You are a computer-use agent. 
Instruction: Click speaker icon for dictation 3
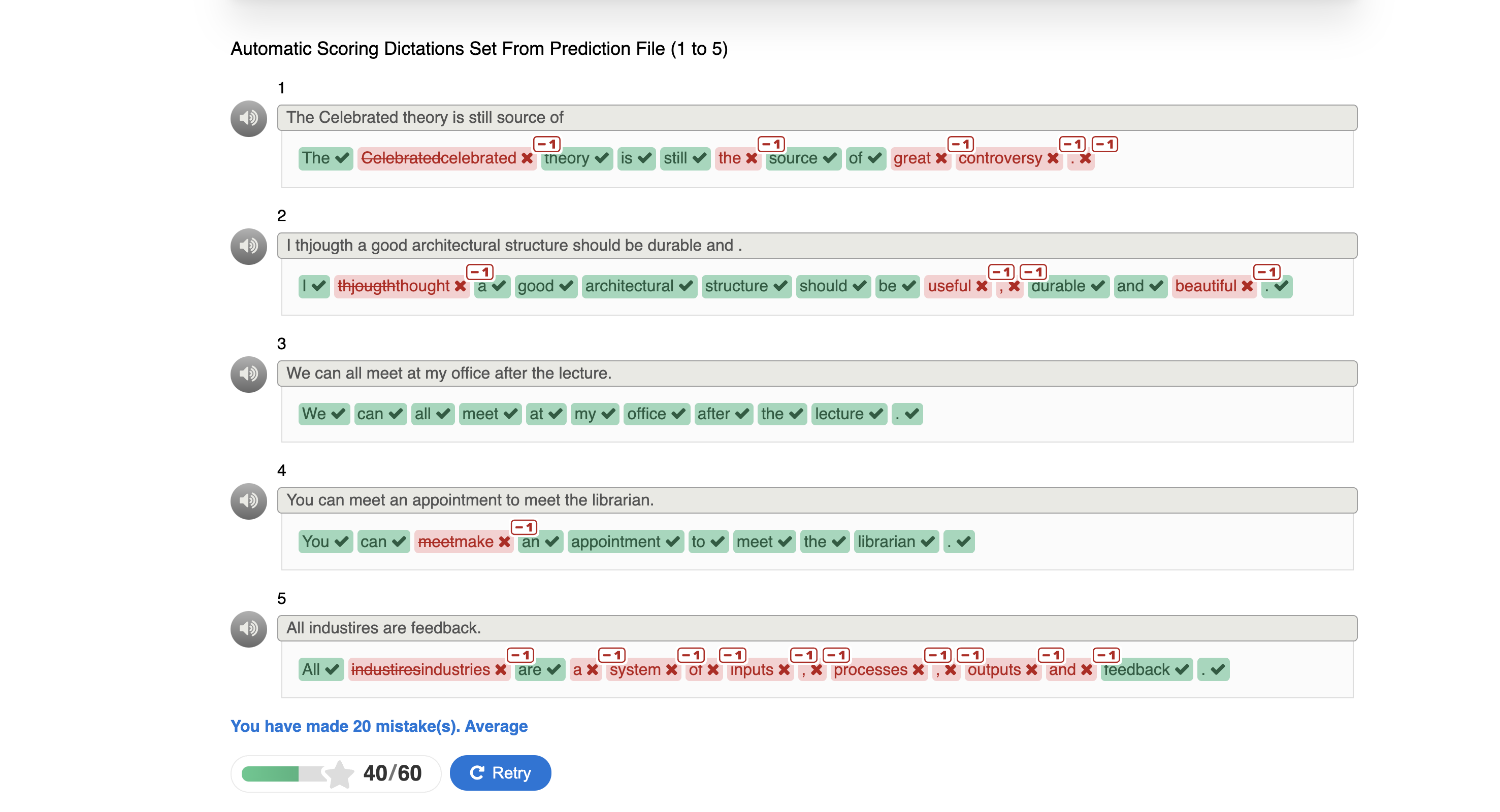tap(249, 374)
